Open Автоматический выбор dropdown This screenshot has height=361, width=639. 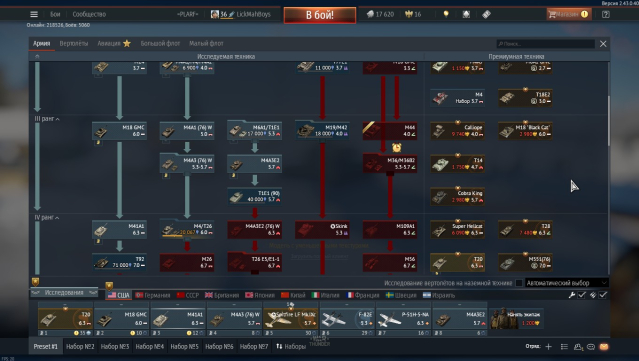[566, 283]
